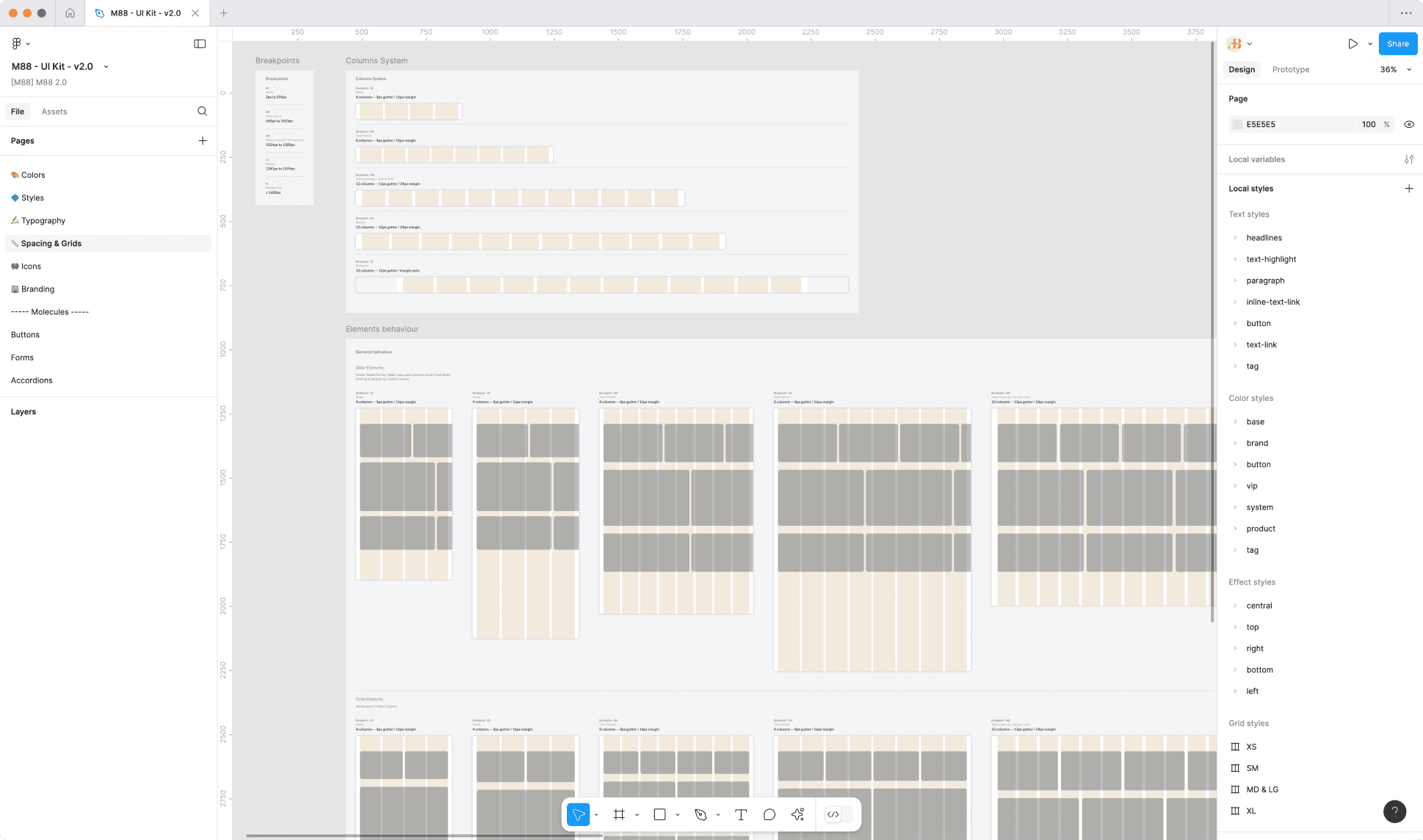Open the Actions search icon in the toolbar
Viewport: 1423px width, 840px height.
(x=797, y=814)
